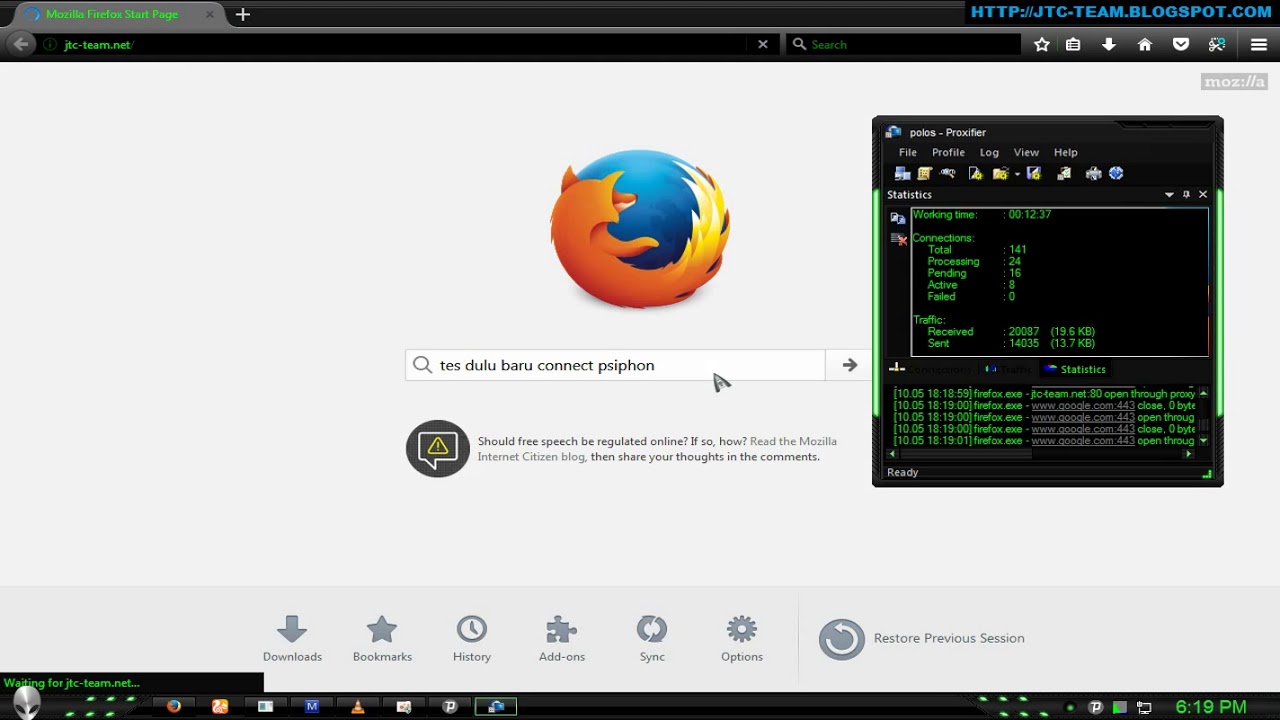Click Proxifier toolbar Connections view icon

[x=903, y=173]
